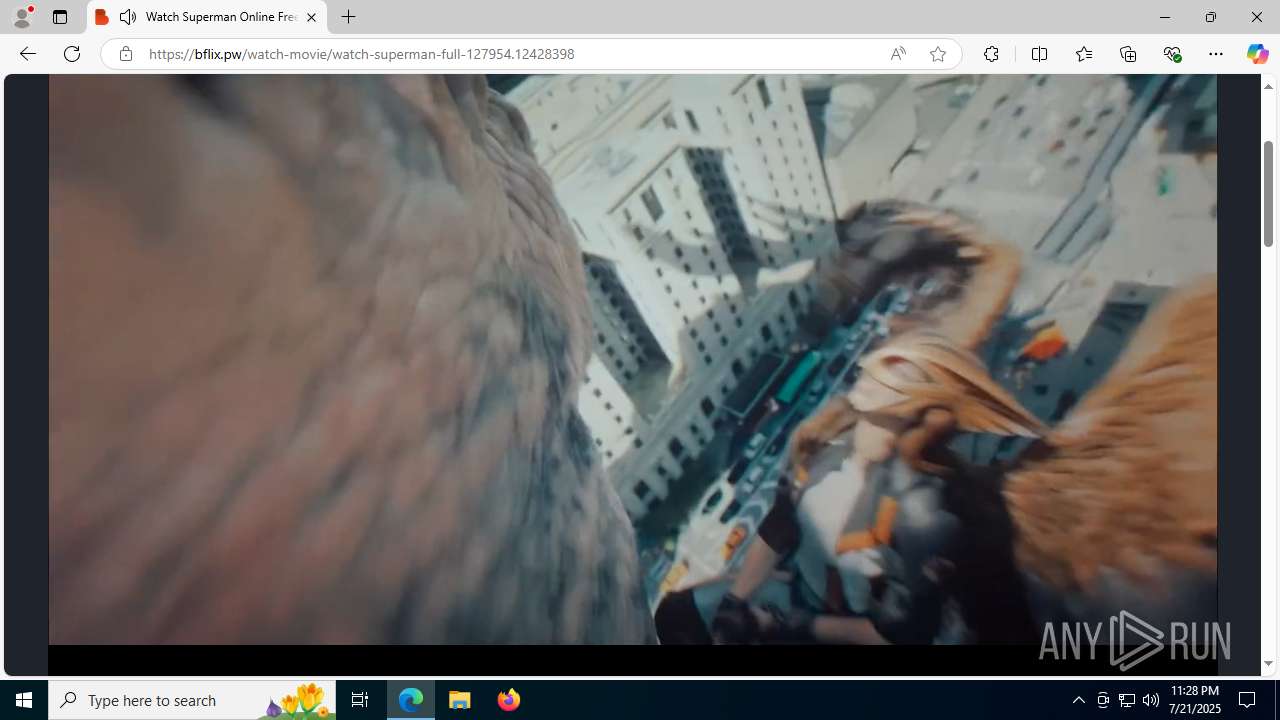Close the Watch Superman tab
The width and height of the screenshot is (1280, 720).
point(311,17)
